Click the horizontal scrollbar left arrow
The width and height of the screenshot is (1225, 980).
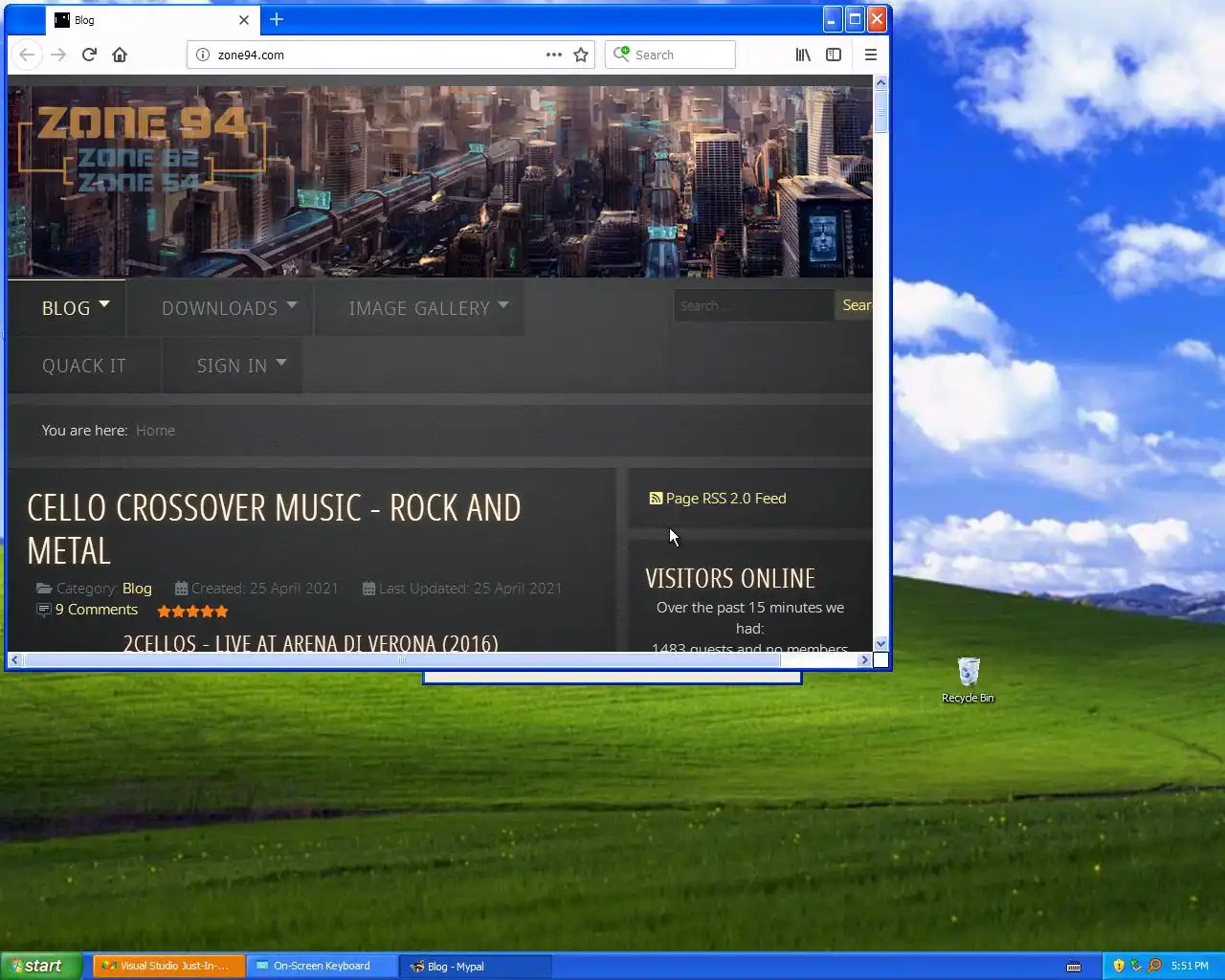[x=14, y=659]
